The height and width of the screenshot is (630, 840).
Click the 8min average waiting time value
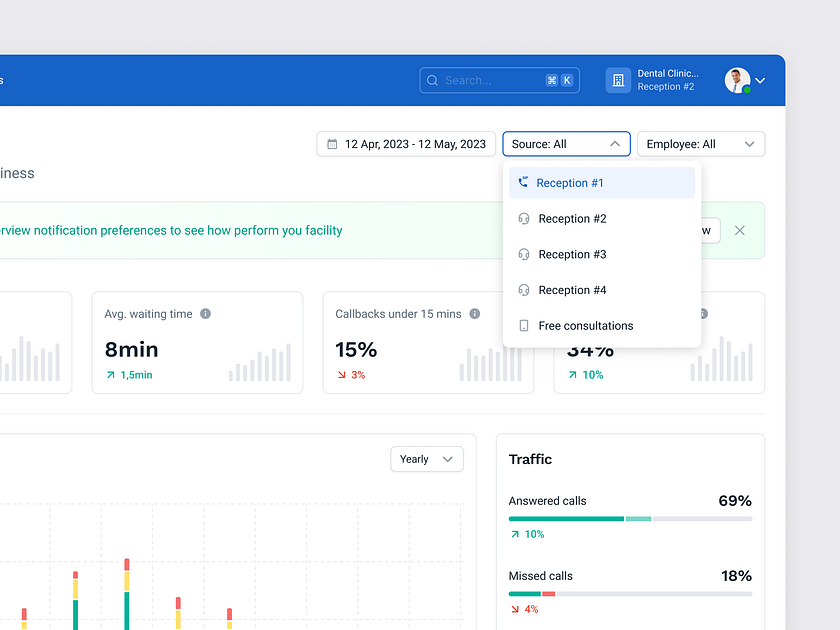pyautogui.click(x=131, y=349)
